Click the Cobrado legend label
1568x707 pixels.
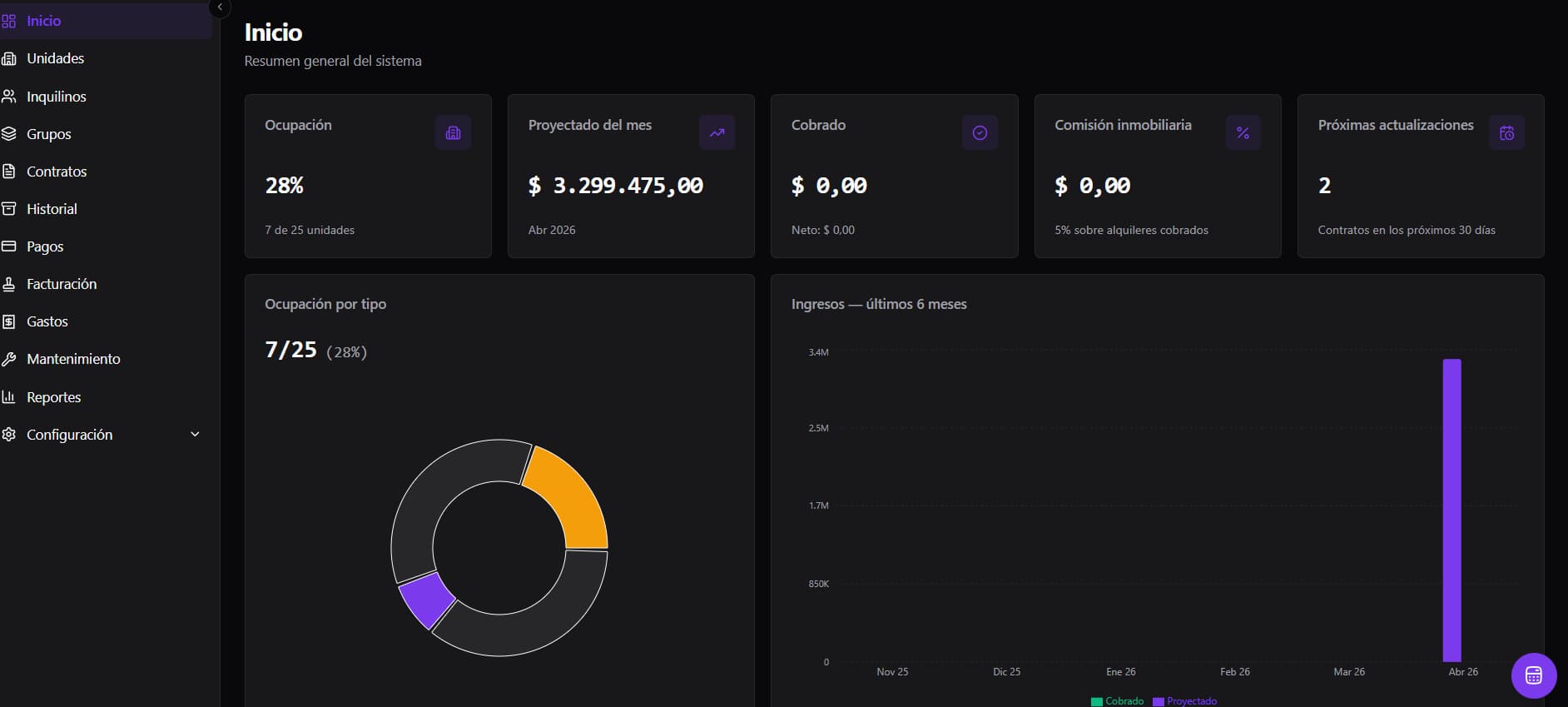point(1124,701)
